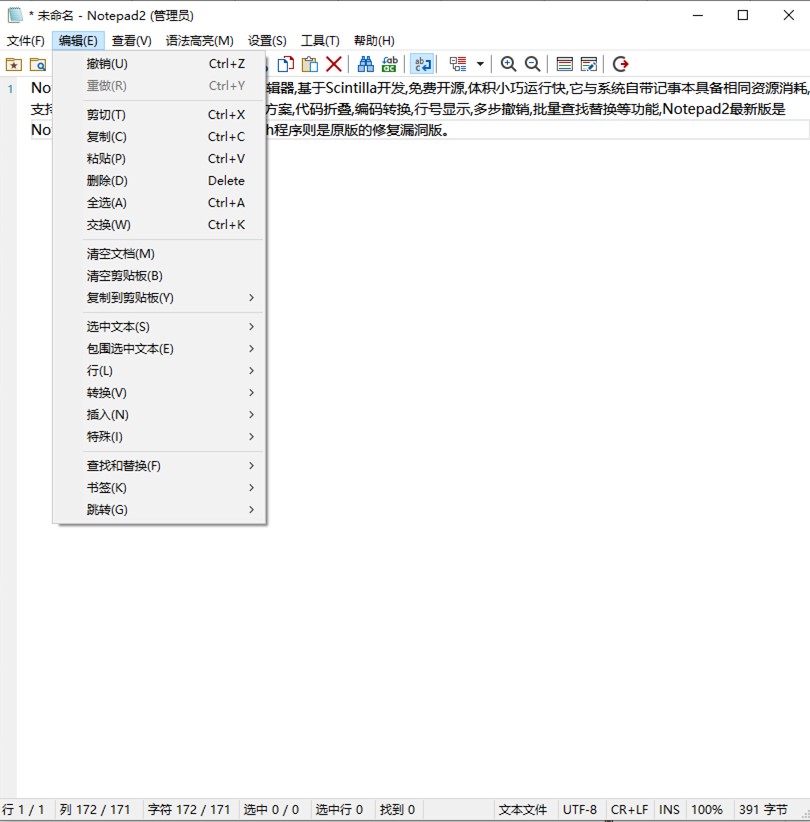Click the Paste clipboard icon
The image size is (810, 822).
310,64
